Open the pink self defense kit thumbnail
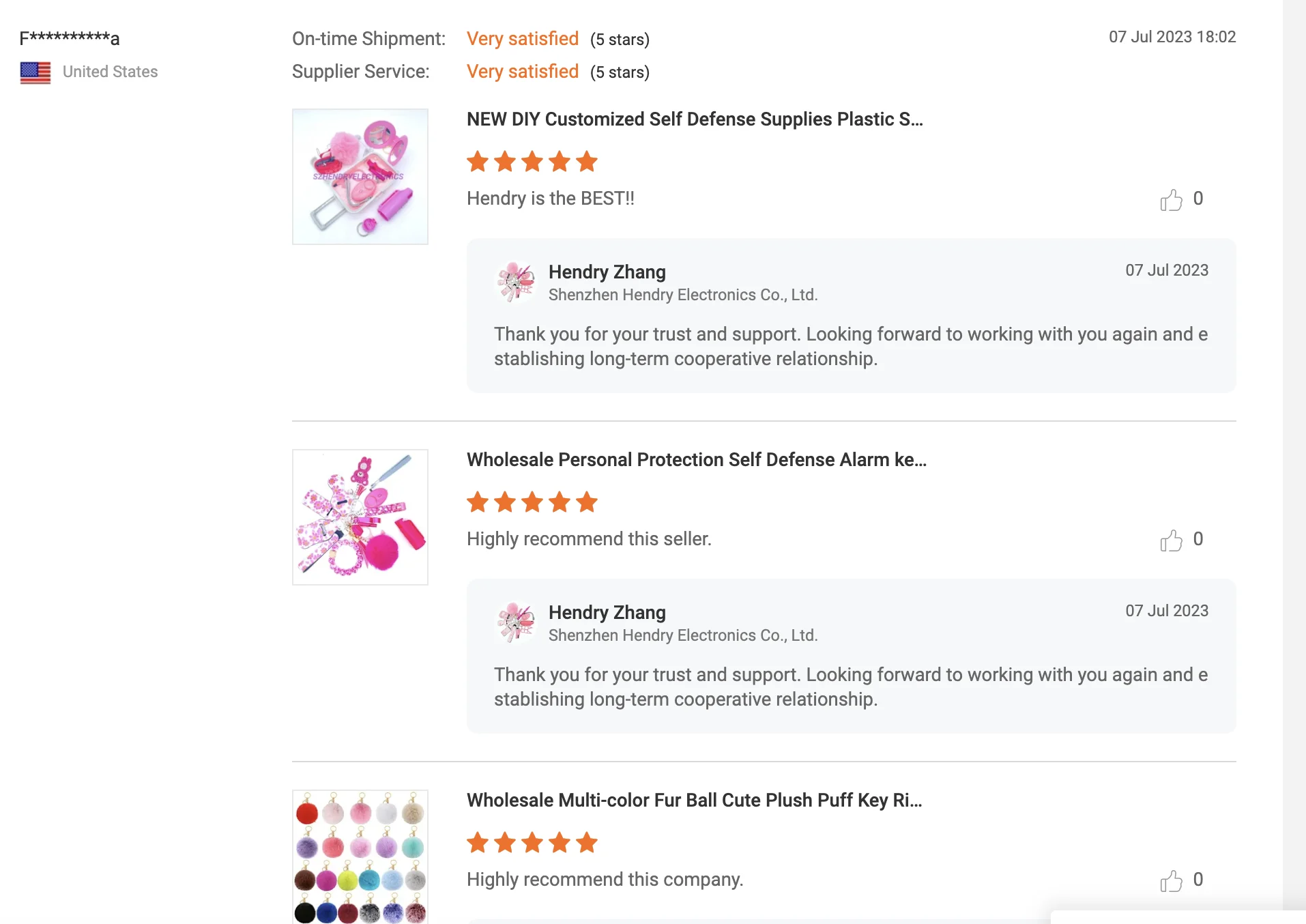Image resolution: width=1306 pixels, height=924 pixels. tap(360, 177)
